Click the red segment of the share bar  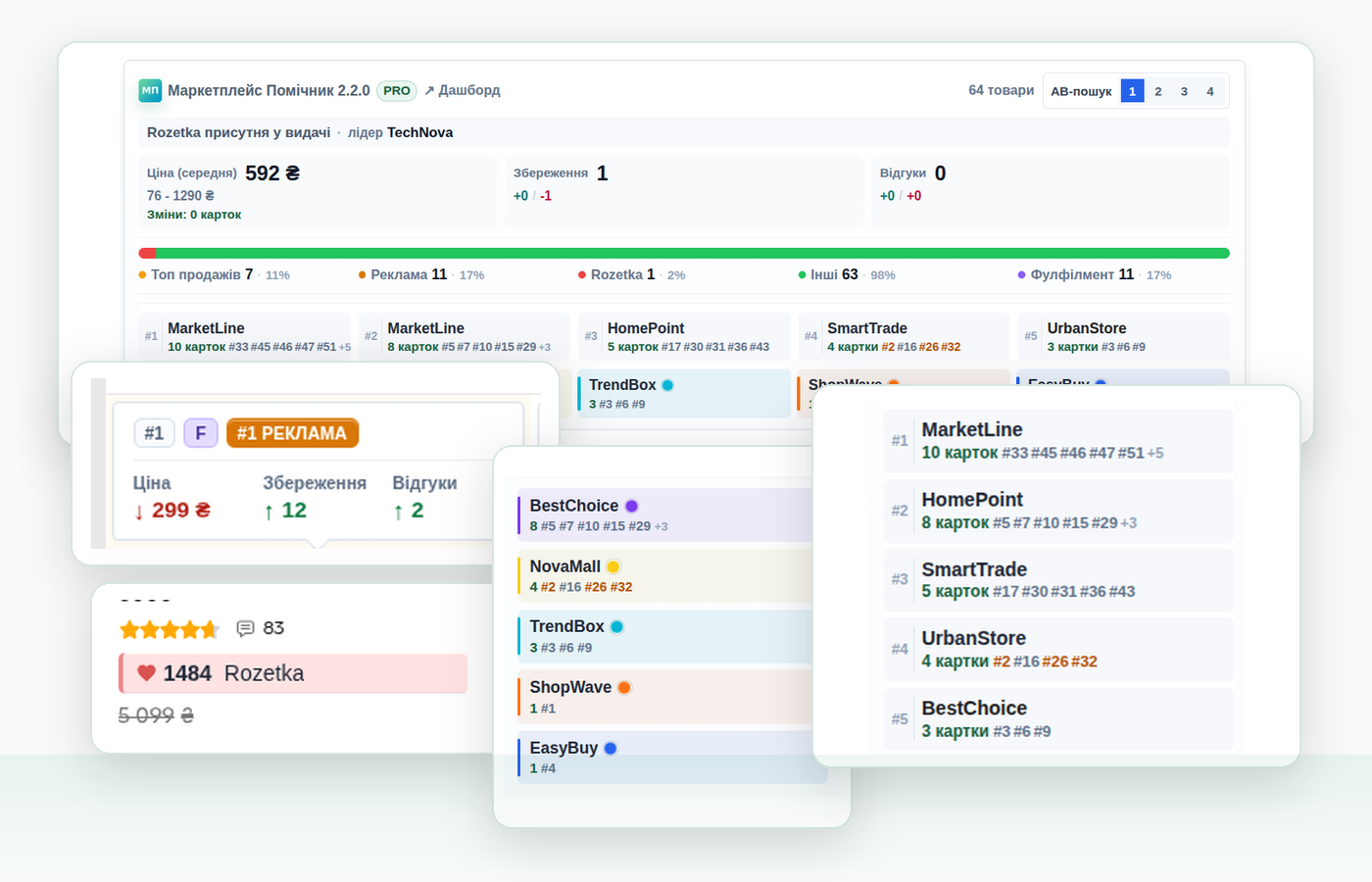tap(147, 253)
